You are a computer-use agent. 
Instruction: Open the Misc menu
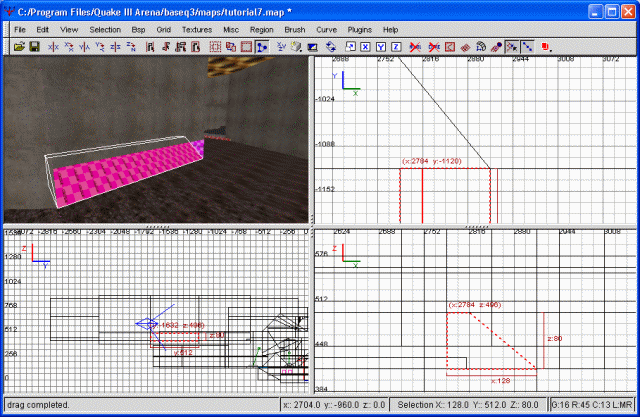[231, 30]
